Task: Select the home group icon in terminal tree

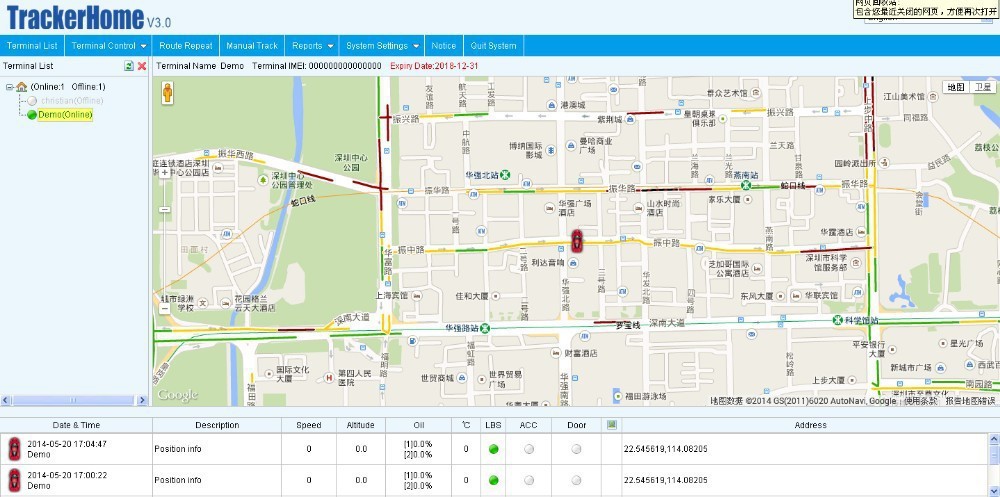Action: tap(22, 87)
